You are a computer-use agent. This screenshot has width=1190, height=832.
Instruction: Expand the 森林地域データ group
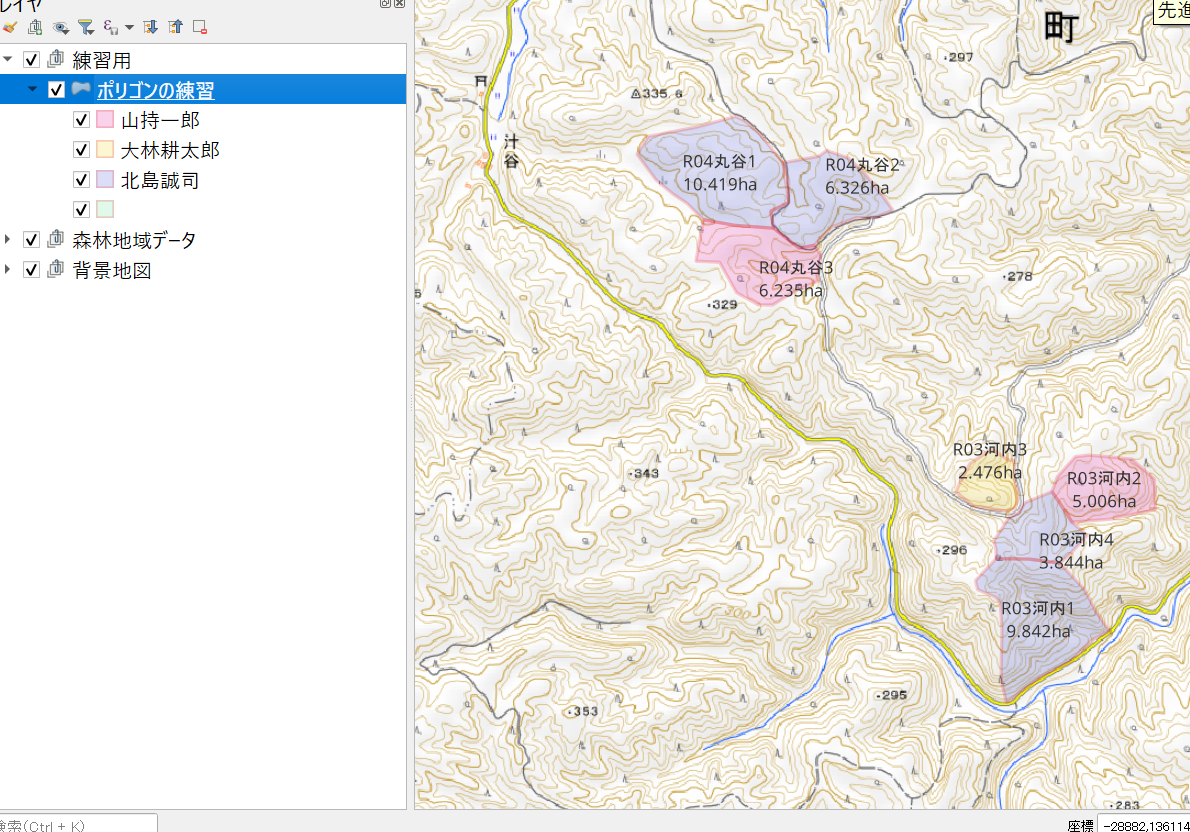pos(8,239)
